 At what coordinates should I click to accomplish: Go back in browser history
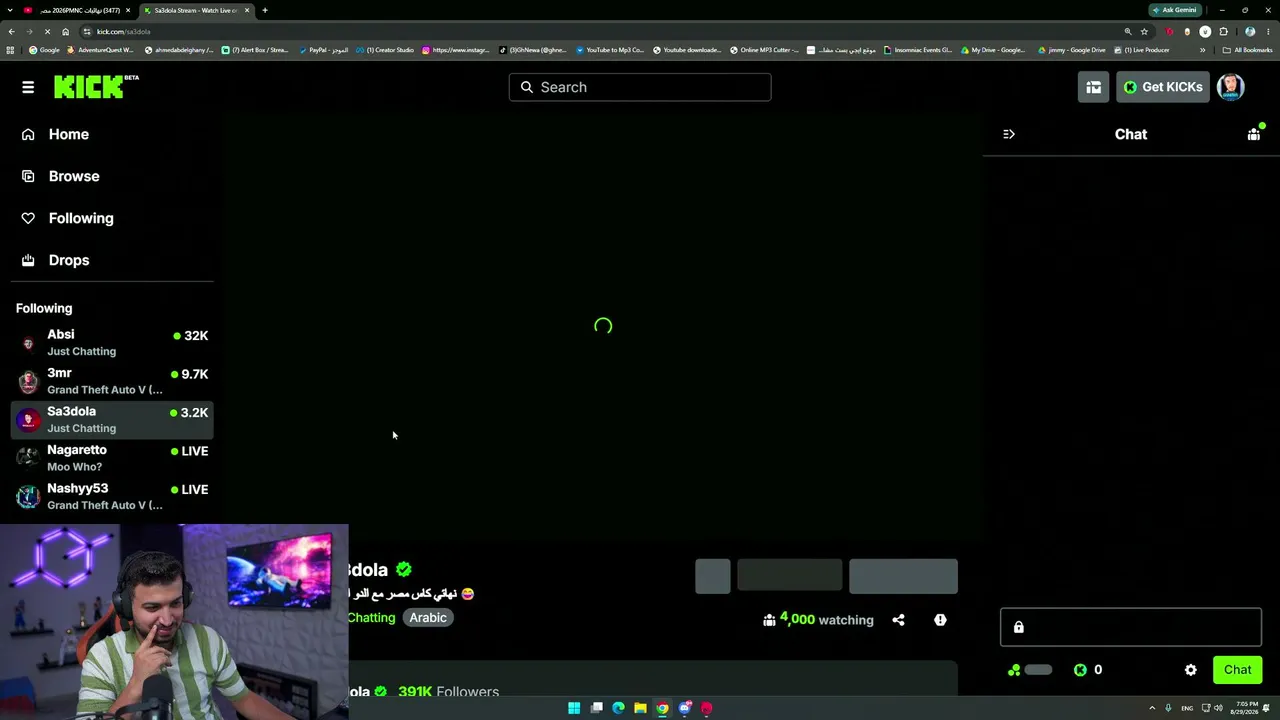click(x=11, y=32)
